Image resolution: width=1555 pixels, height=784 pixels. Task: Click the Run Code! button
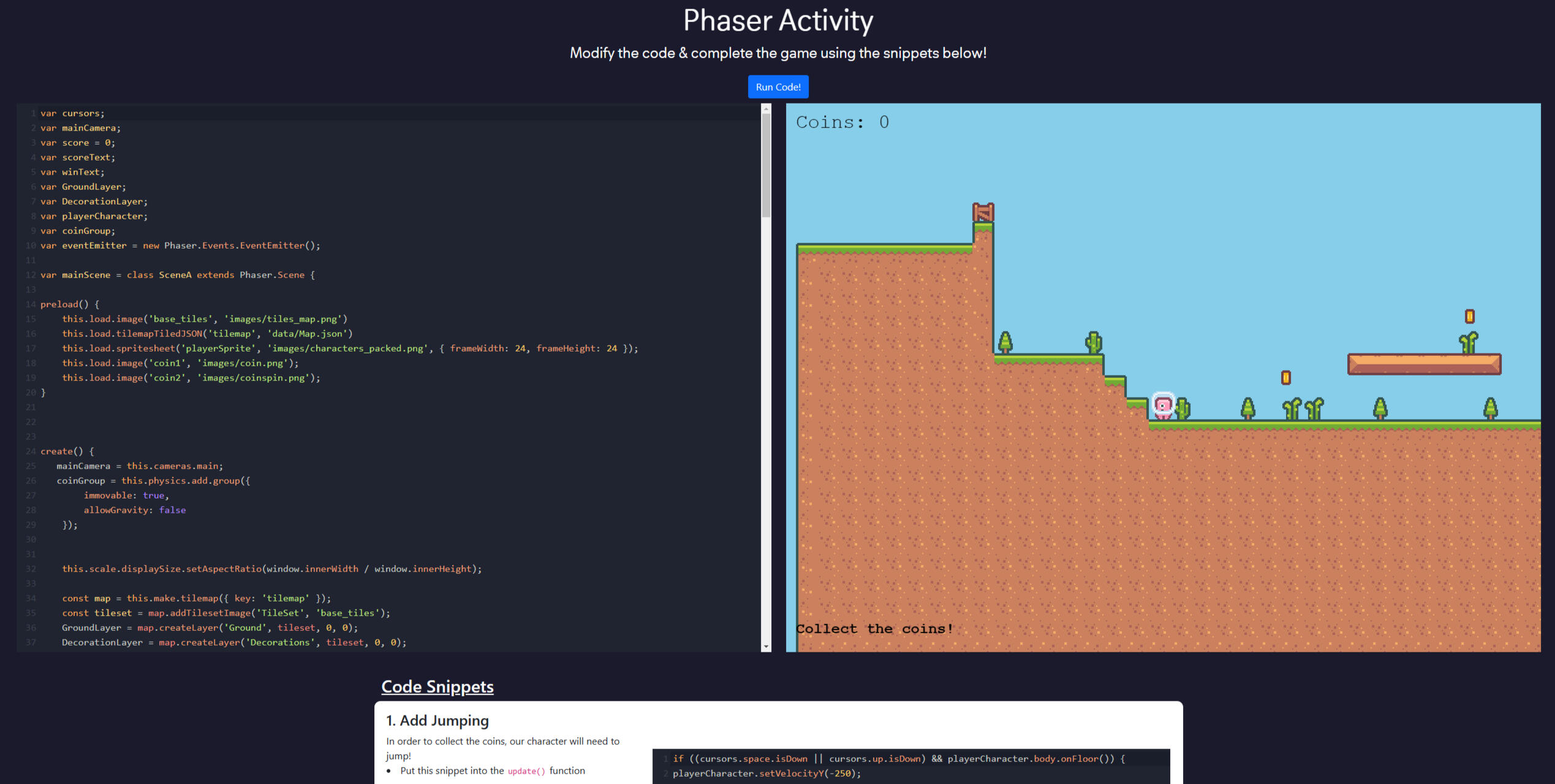pos(778,87)
